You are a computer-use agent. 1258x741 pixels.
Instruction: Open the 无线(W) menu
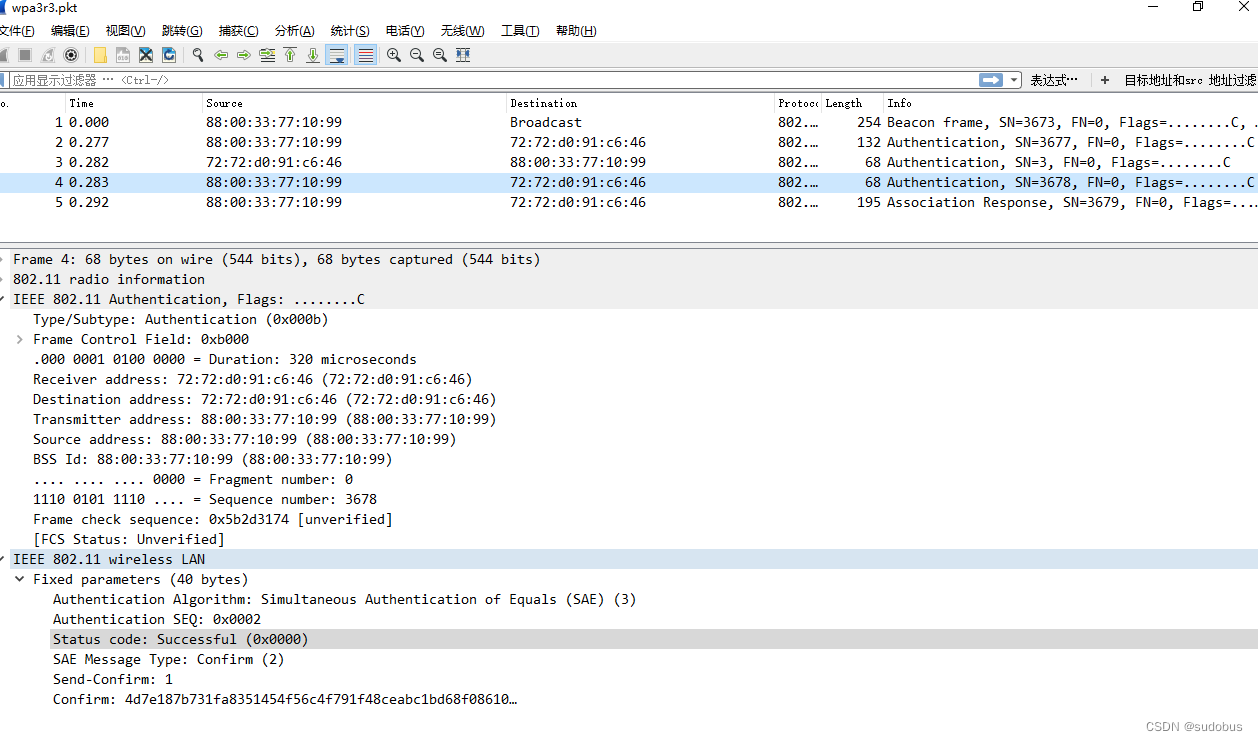[462, 31]
